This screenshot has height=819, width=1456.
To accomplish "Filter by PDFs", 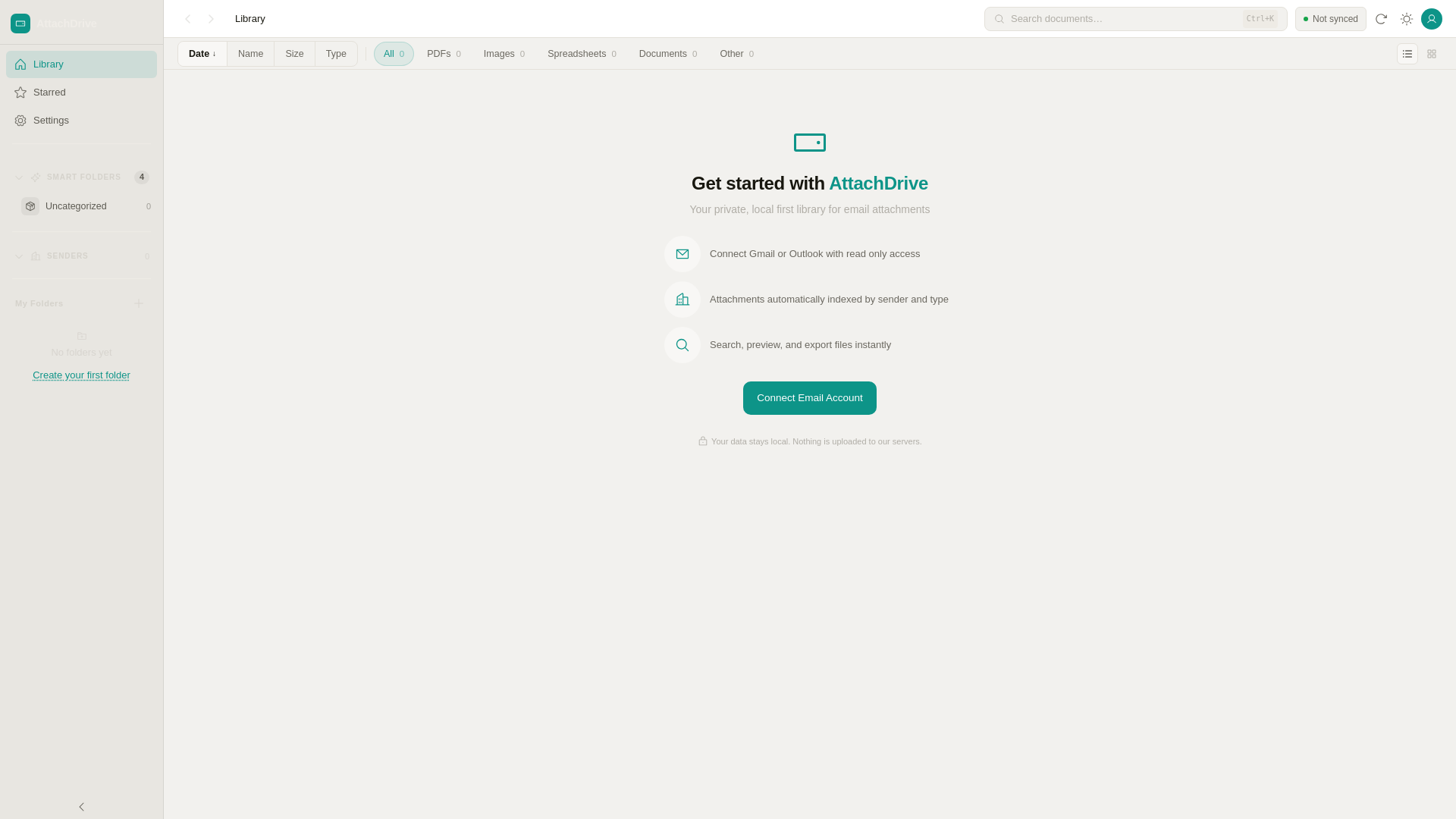I will coord(444,54).
